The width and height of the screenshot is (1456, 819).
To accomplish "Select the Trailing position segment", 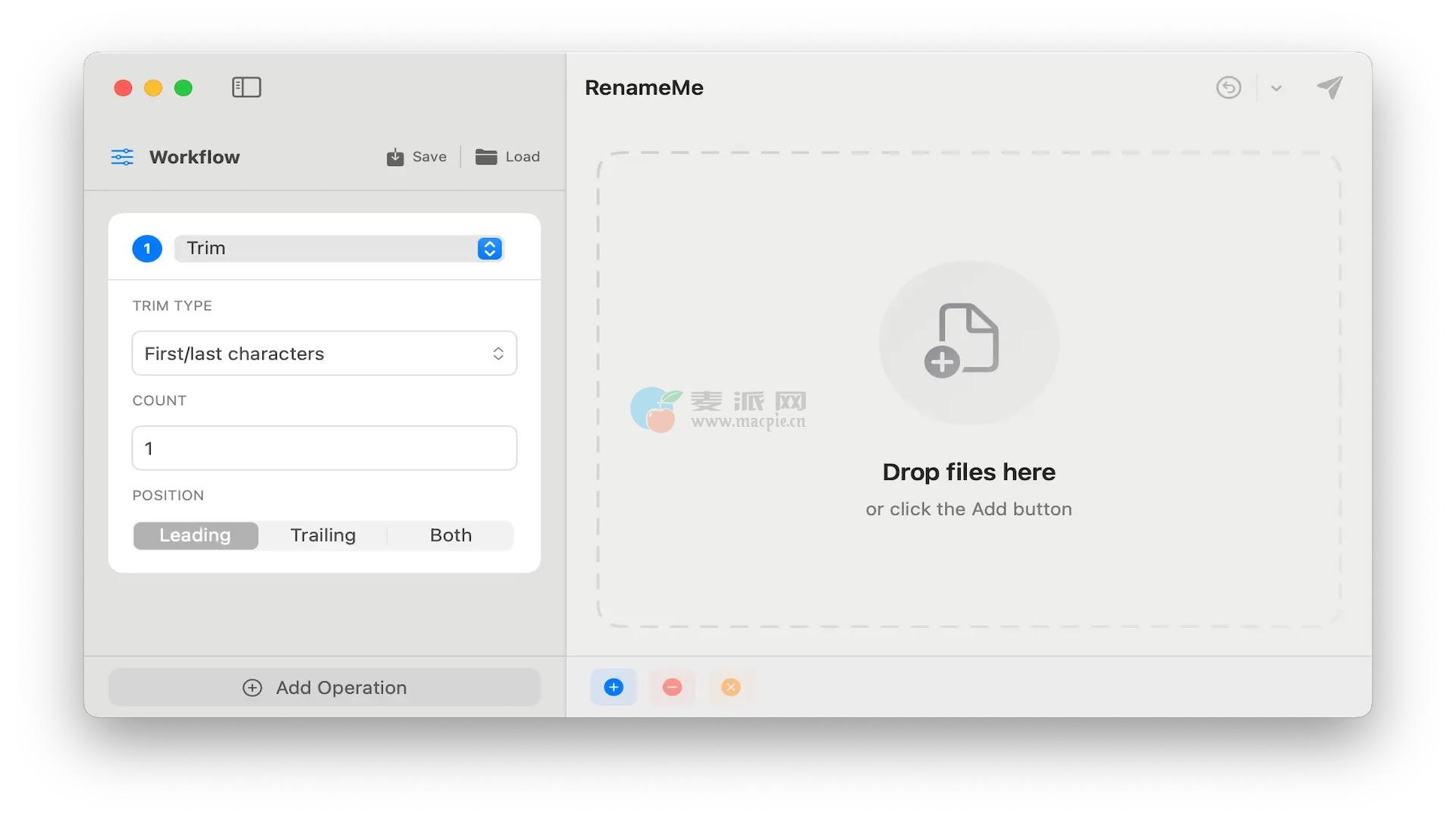I will pyautogui.click(x=323, y=535).
